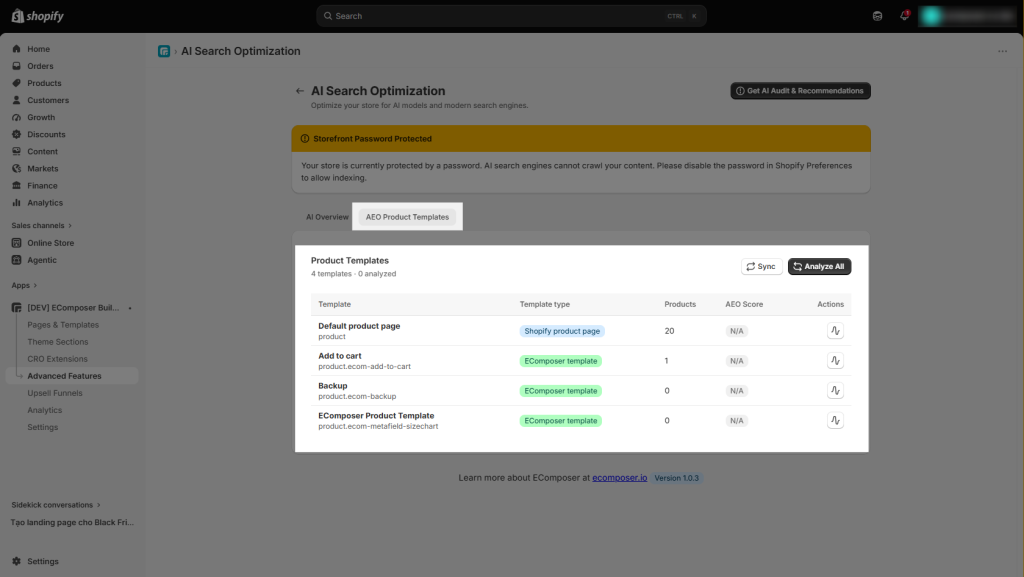Click the Analyze All button

click(820, 266)
